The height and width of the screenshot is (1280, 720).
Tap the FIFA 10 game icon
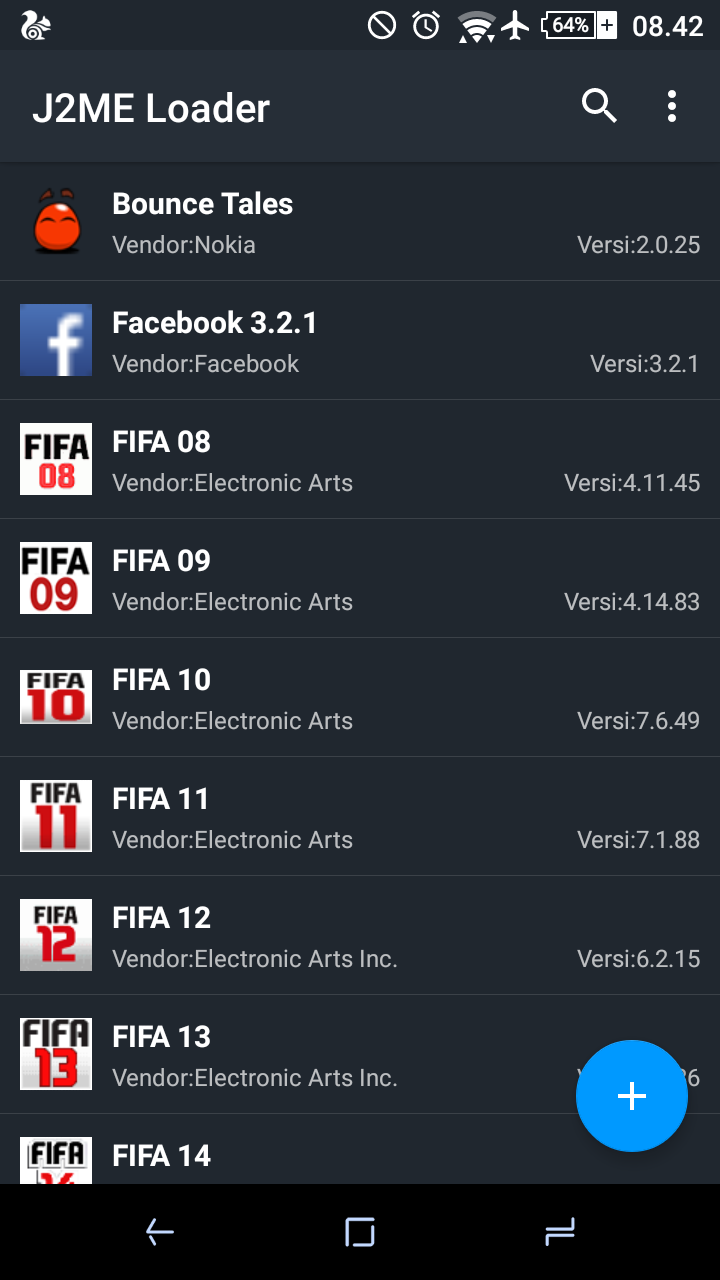(x=56, y=697)
